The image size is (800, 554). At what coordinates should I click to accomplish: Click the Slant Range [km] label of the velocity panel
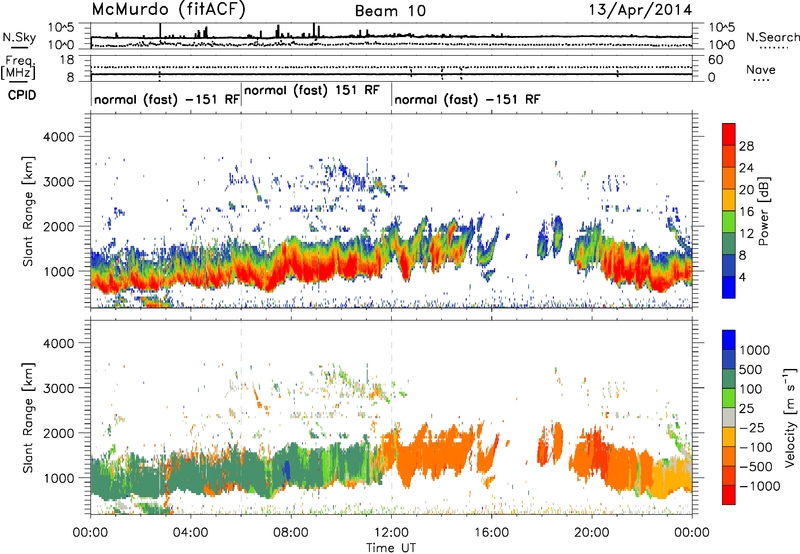click(x=28, y=417)
